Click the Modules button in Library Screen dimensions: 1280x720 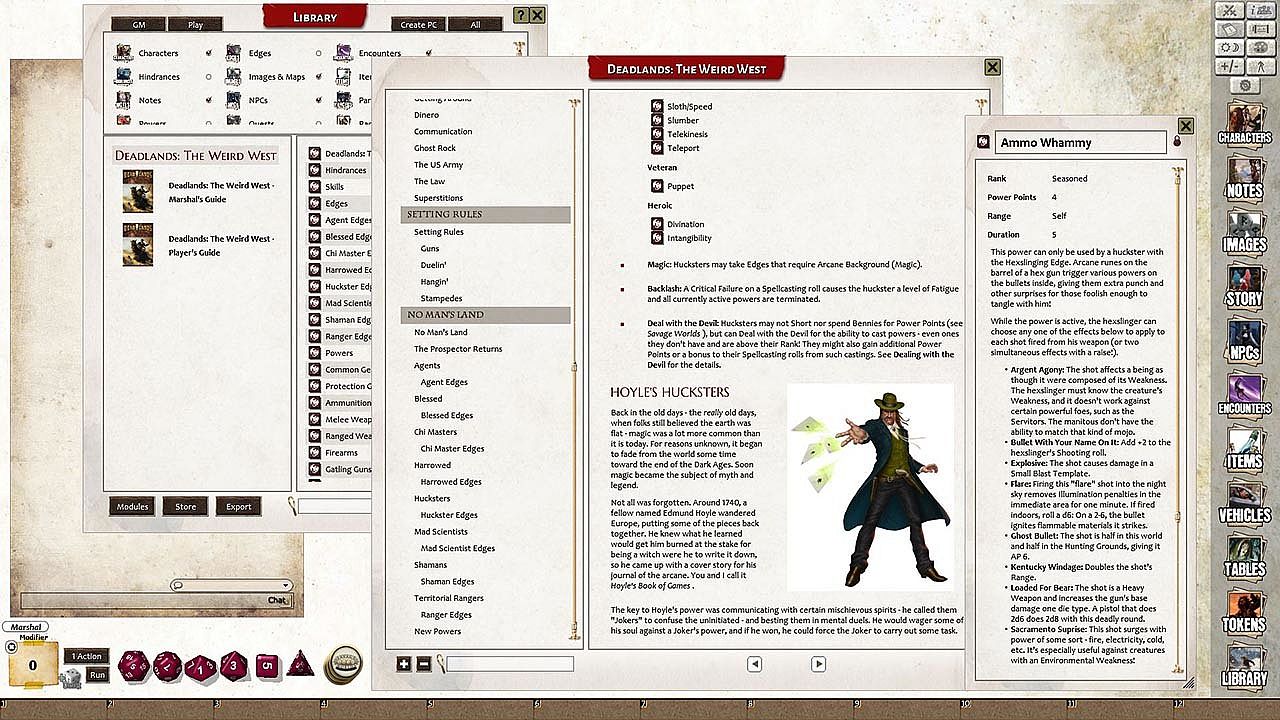tap(132, 506)
